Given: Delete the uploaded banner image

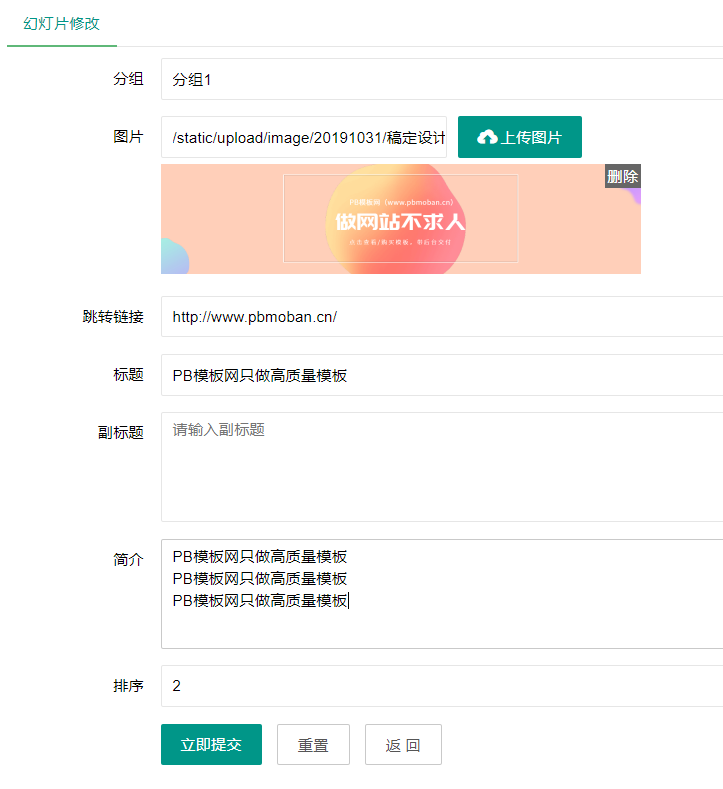Looking at the screenshot, I should coord(622,176).
